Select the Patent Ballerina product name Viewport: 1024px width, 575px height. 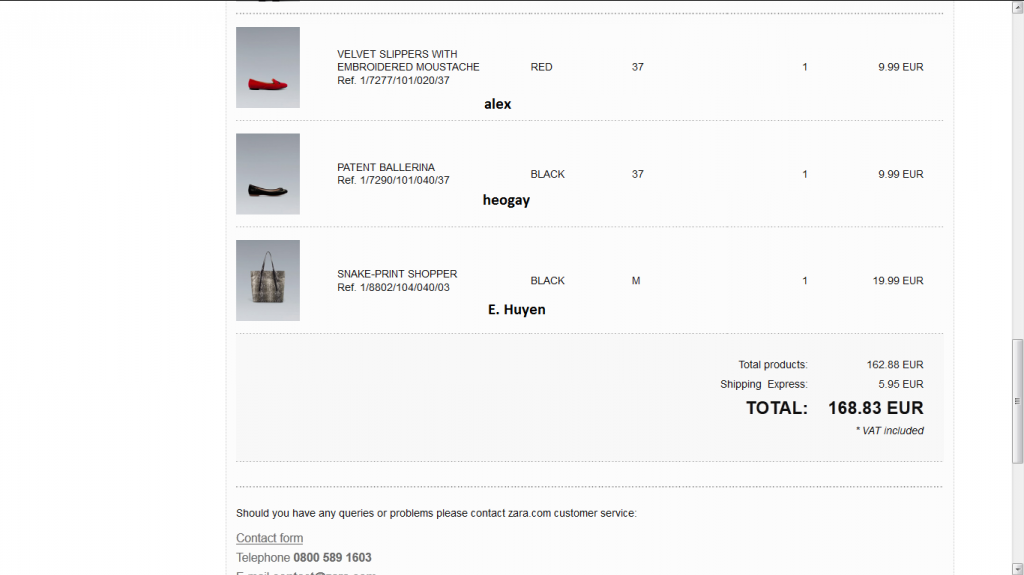click(386, 167)
